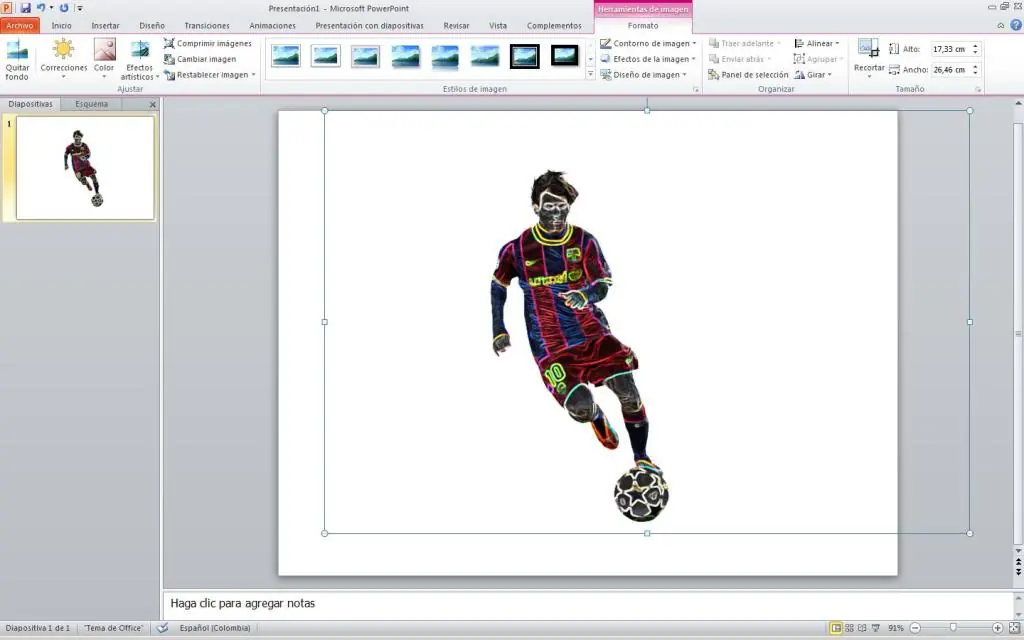1024x640 pixels.
Task: Click the Tema de Office status entry
Action: tap(113, 628)
